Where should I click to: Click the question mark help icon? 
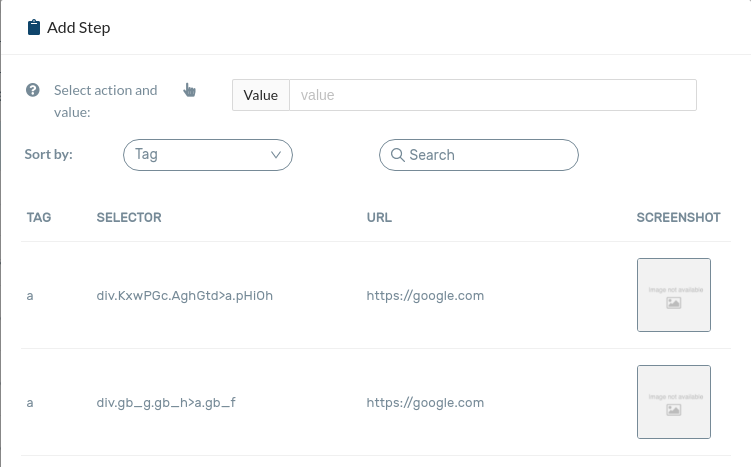[33, 90]
